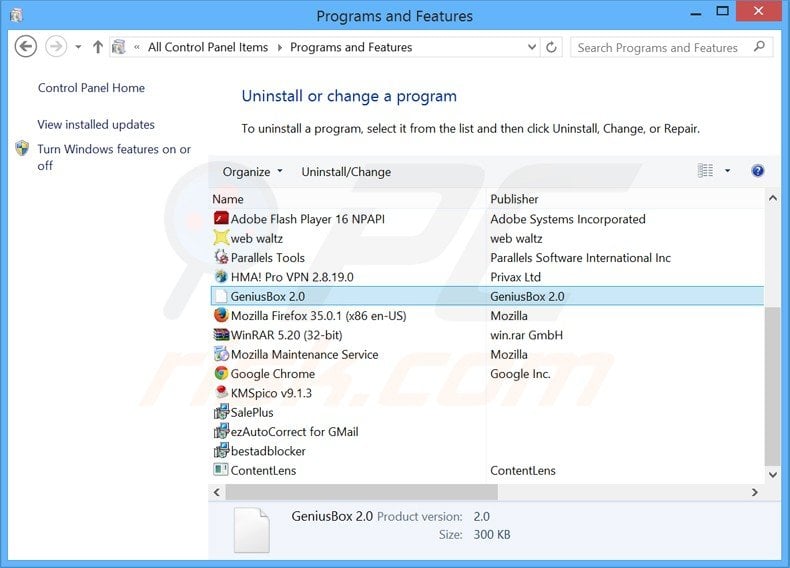Select Mozilla Maintenance Service entry

point(304,354)
